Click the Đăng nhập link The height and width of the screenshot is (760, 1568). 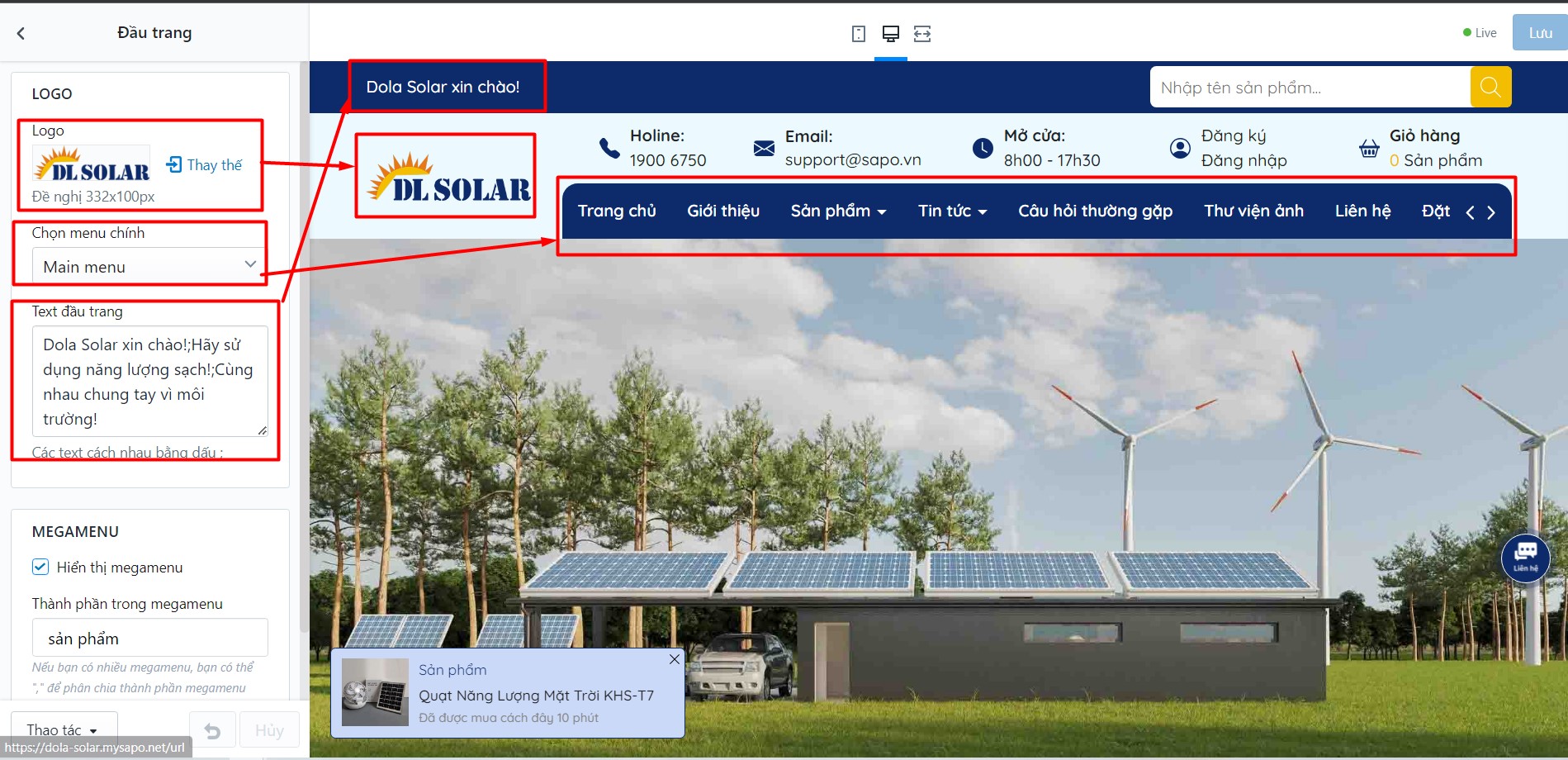tap(1244, 160)
